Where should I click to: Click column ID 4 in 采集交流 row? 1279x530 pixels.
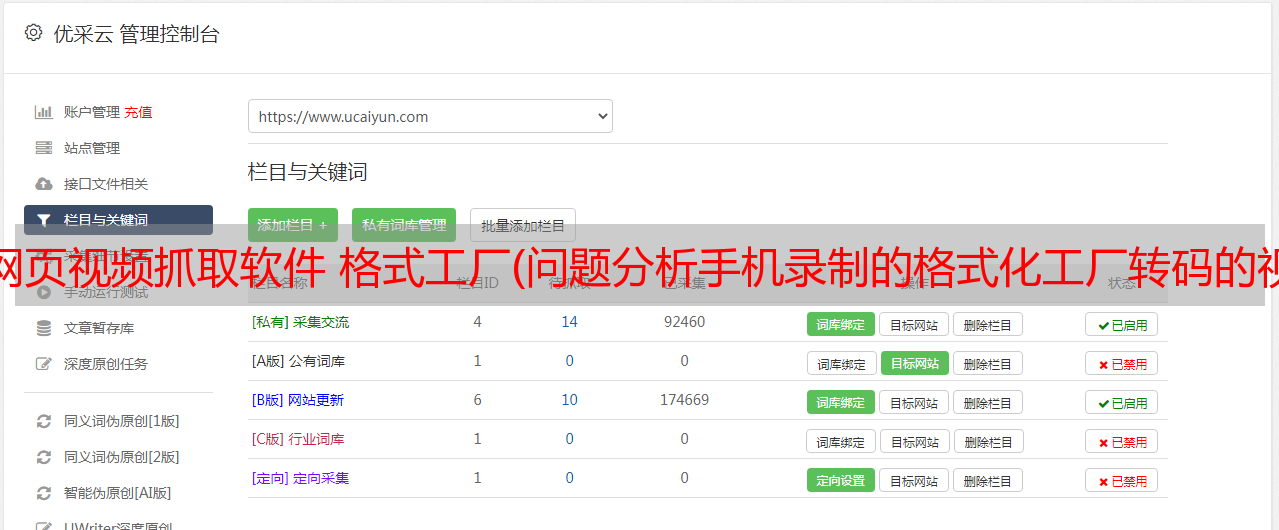tap(477, 322)
